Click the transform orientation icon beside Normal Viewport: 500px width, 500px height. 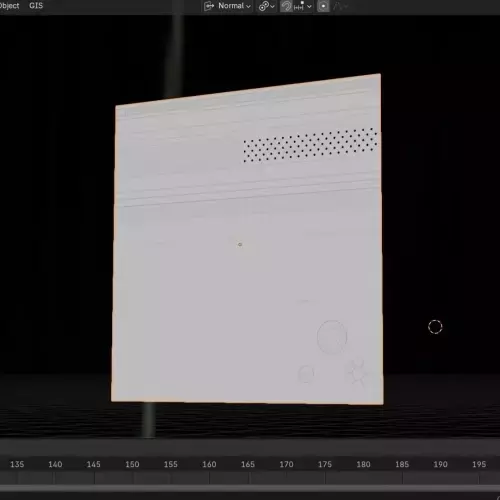coord(209,6)
